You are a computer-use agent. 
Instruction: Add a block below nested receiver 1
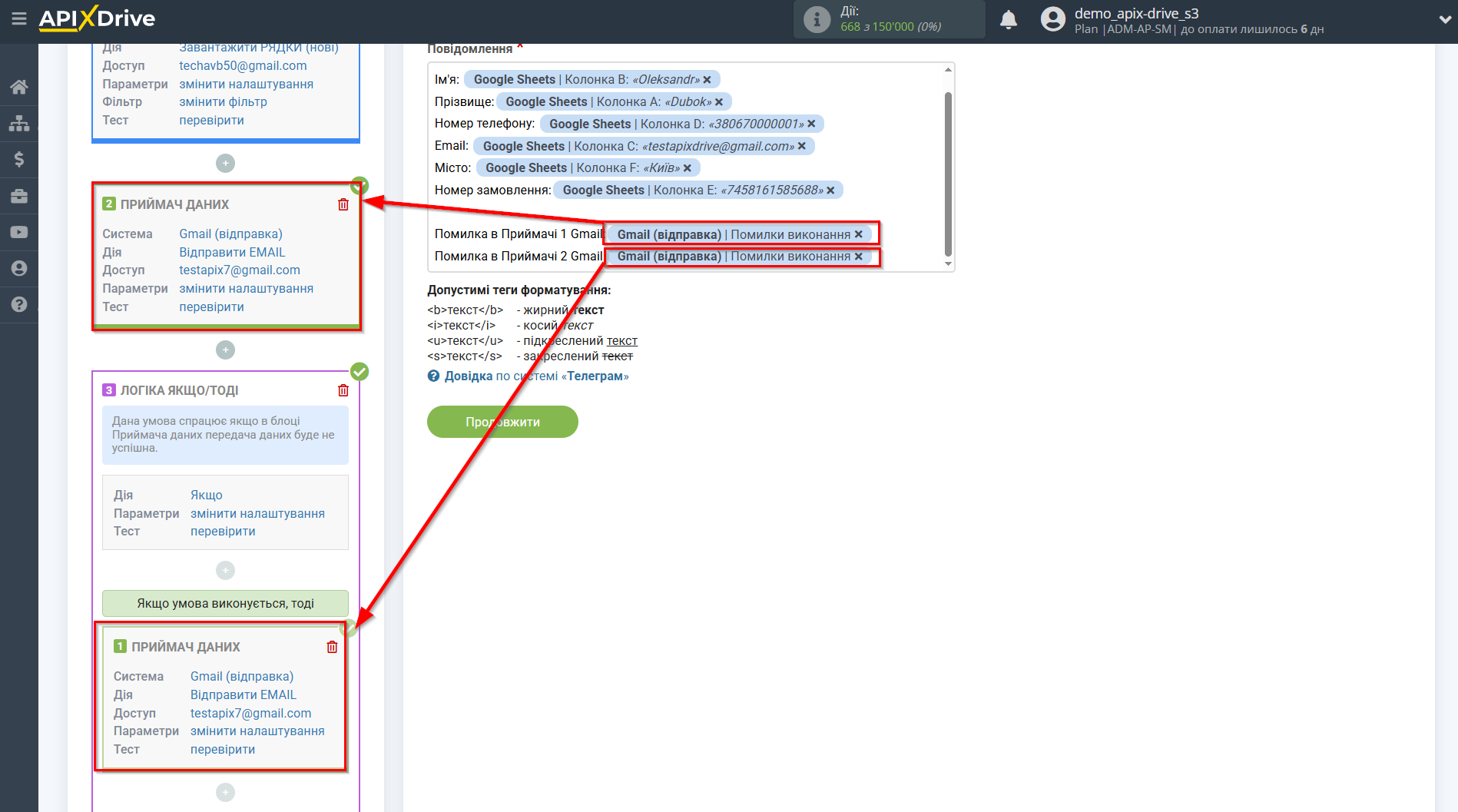pyautogui.click(x=225, y=792)
